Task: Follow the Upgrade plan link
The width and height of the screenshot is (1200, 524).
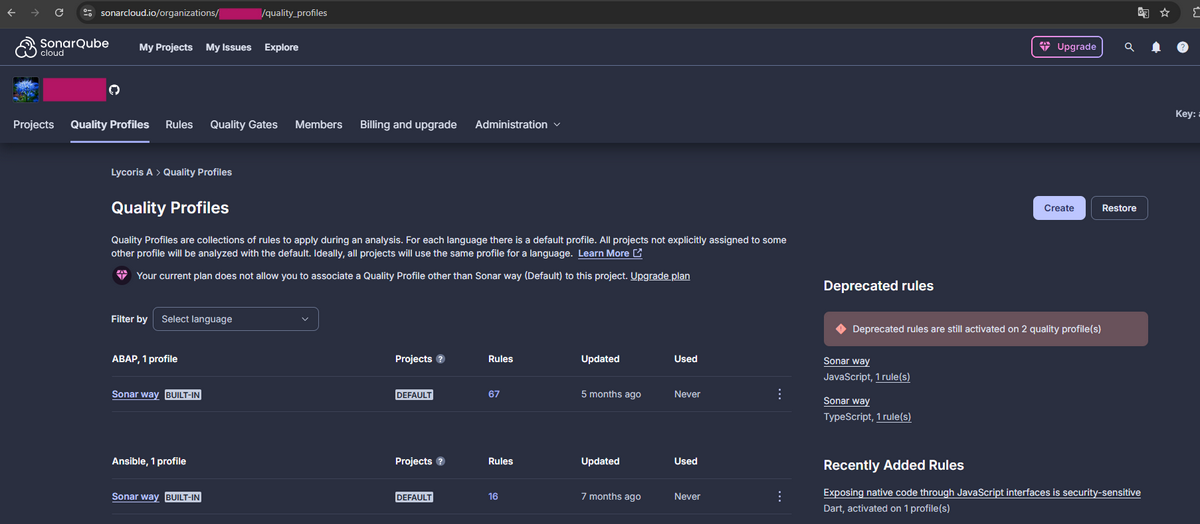Action: (660, 276)
